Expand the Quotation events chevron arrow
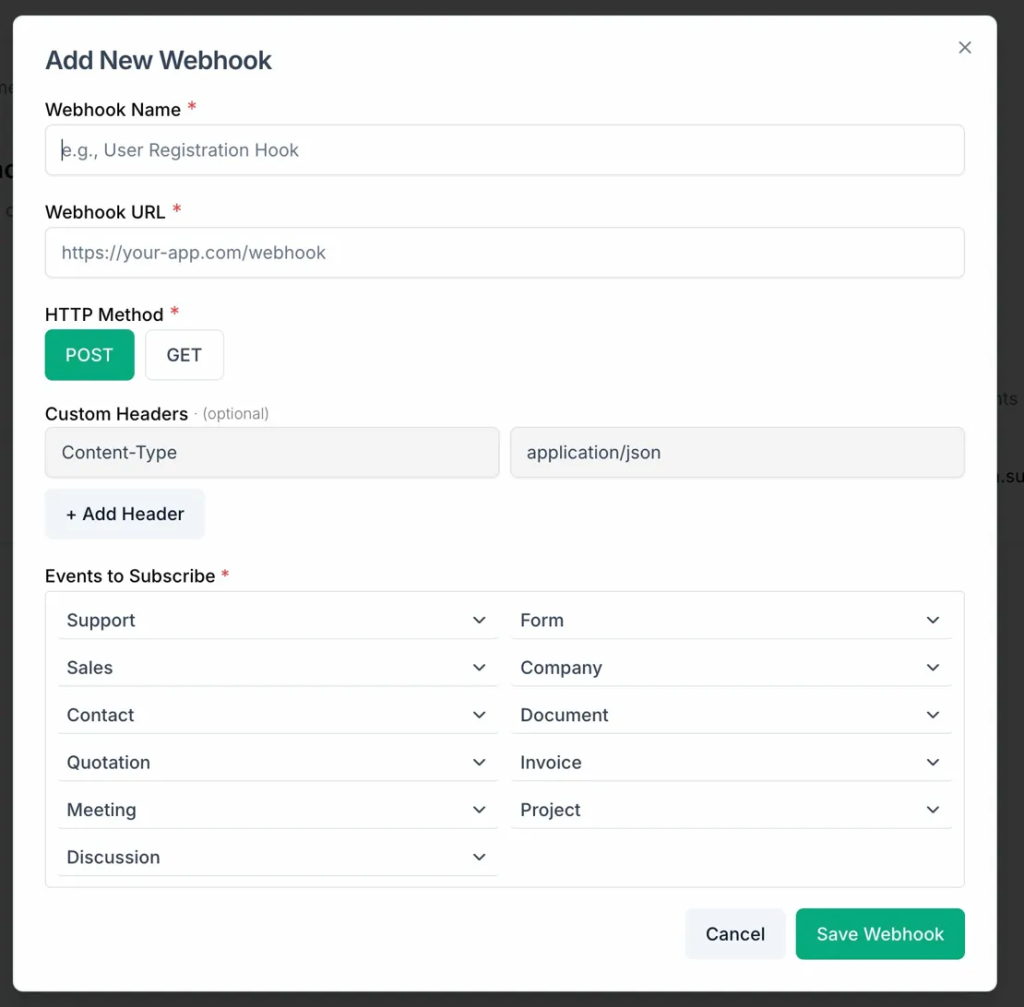This screenshot has height=1007, width=1024. [x=479, y=762]
